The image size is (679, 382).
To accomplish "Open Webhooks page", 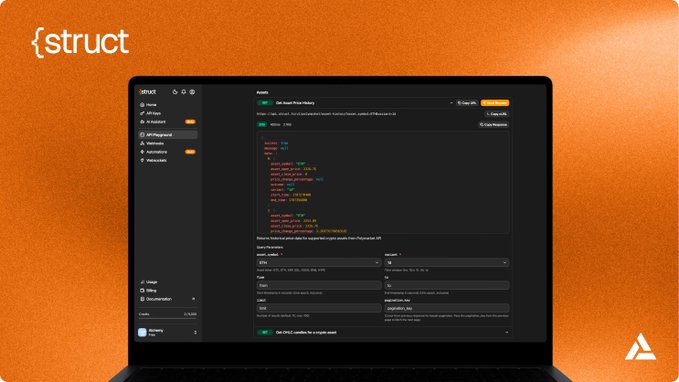I will [155, 143].
